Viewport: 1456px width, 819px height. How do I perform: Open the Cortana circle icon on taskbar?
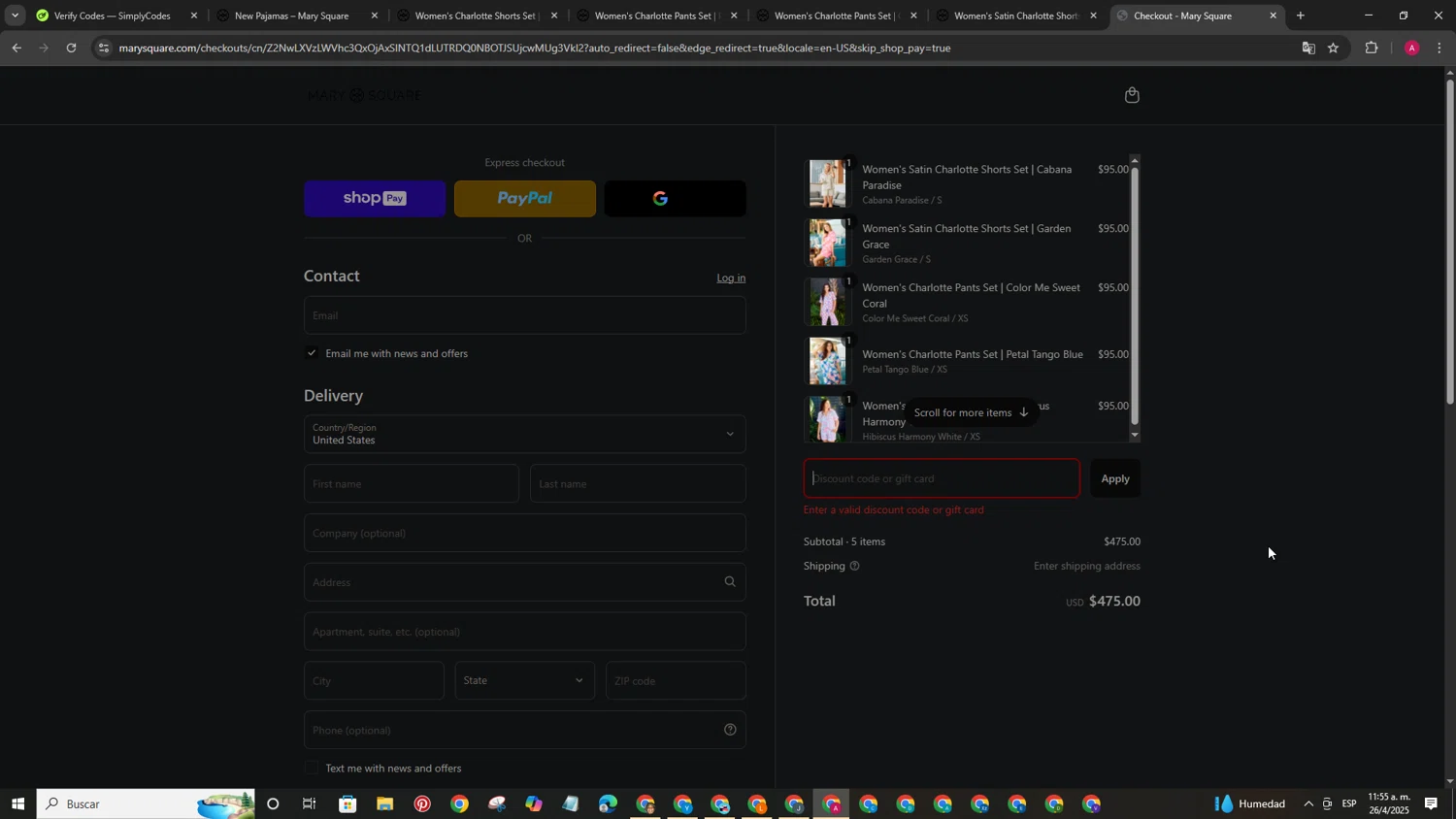[x=273, y=803]
